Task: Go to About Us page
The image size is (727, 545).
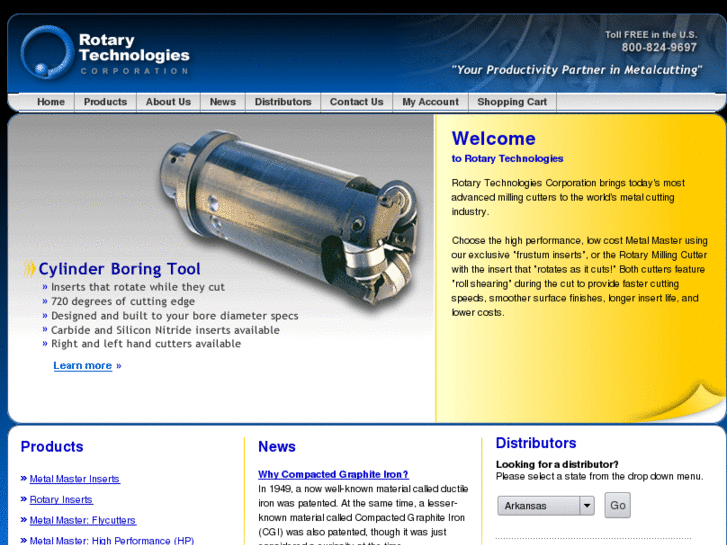Action: coord(168,102)
